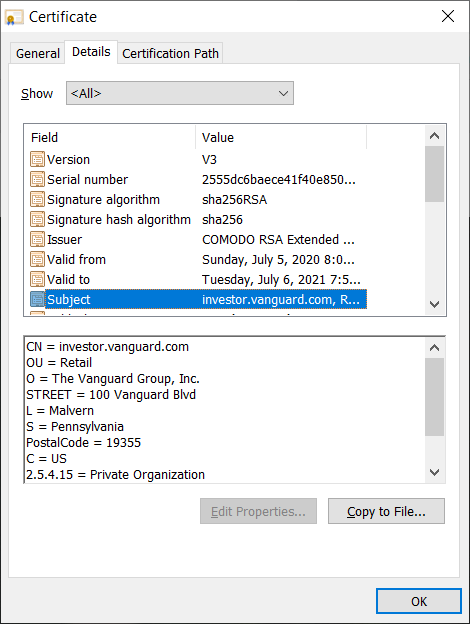
Task: Select the Issuer value COMODO RSA Extended
Action: pyautogui.click(x=278, y=240)
